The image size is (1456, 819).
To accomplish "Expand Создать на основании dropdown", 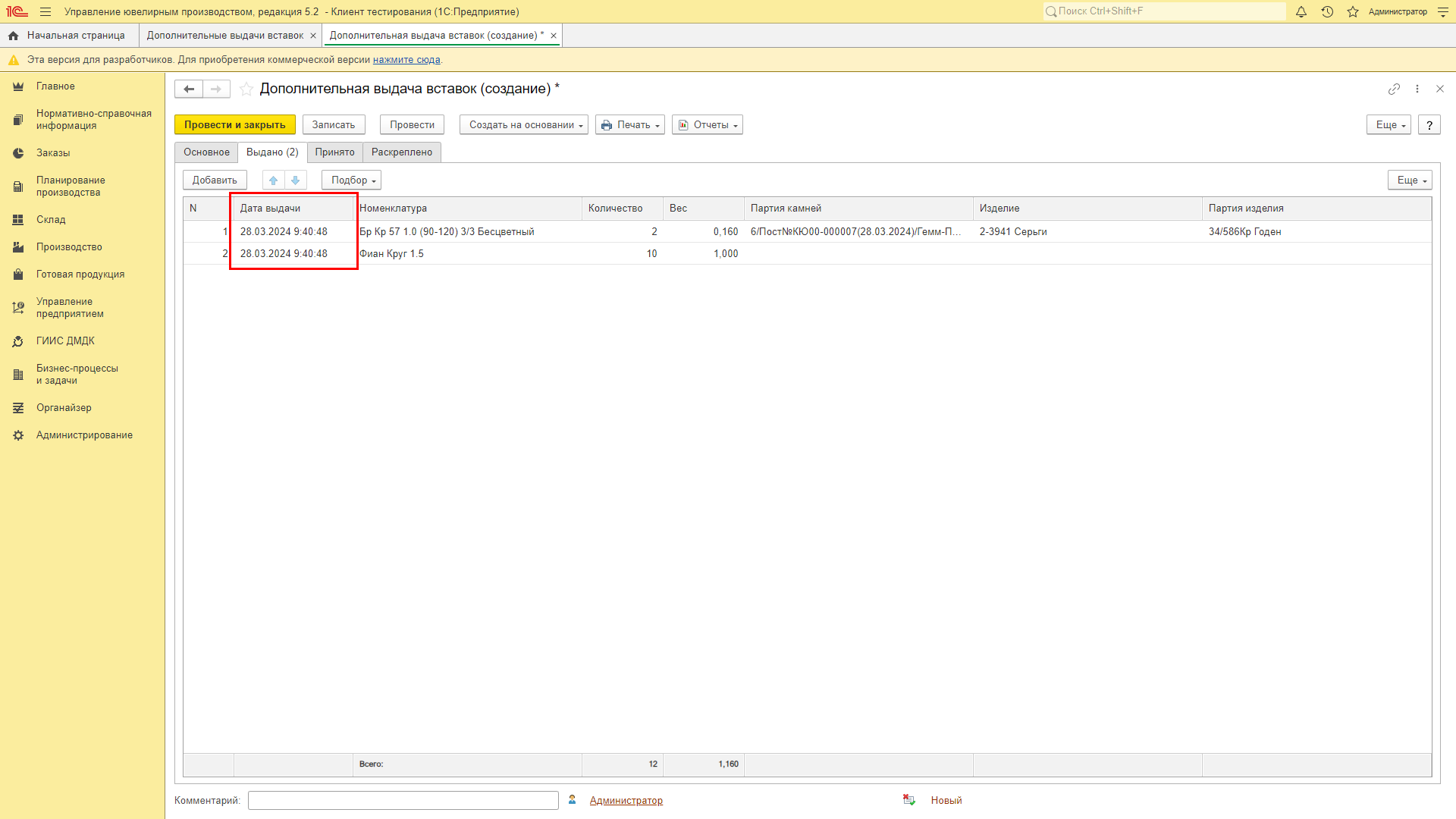I will point(524,125).
